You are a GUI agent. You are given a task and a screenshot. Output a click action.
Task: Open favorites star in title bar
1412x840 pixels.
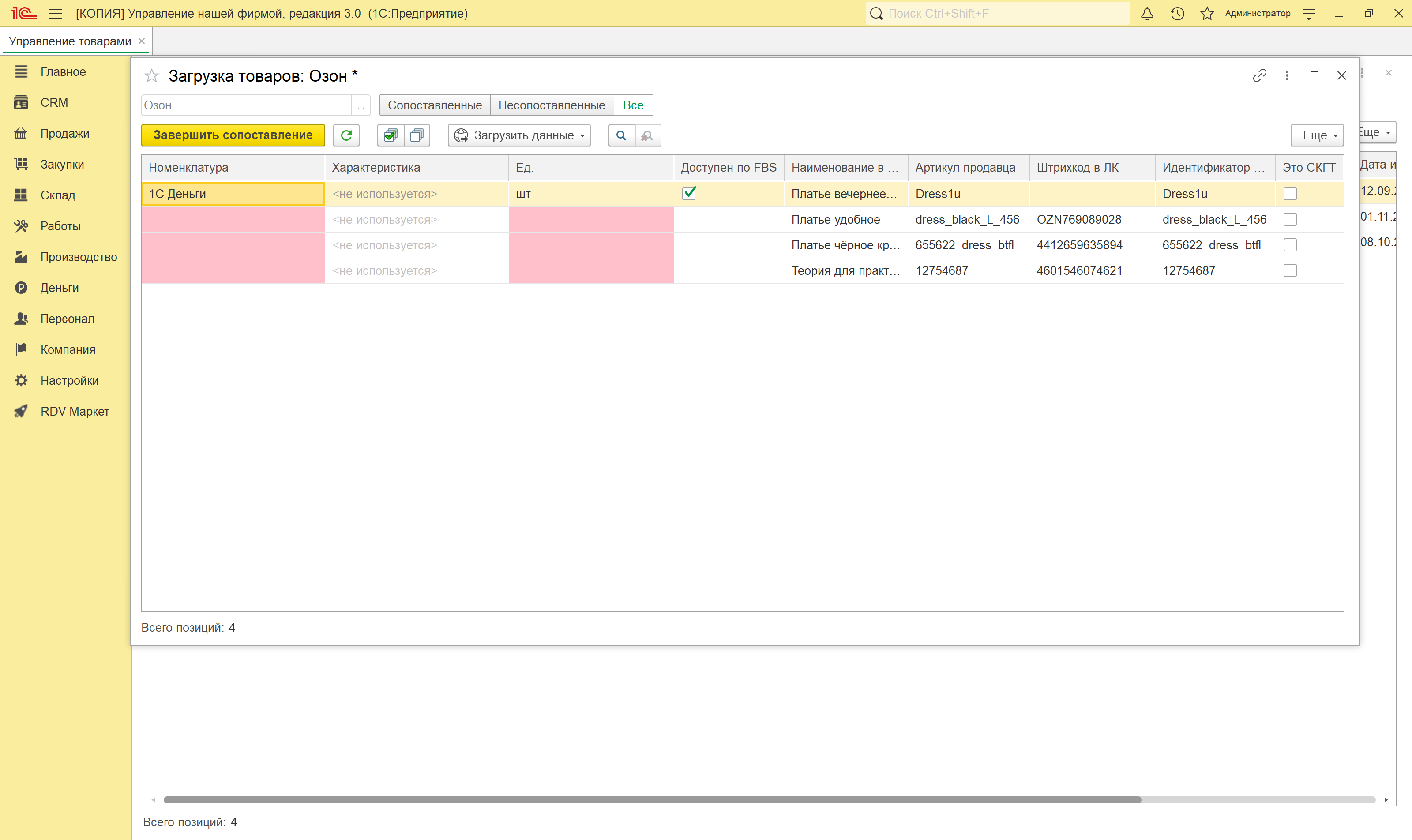point(1207,14)
